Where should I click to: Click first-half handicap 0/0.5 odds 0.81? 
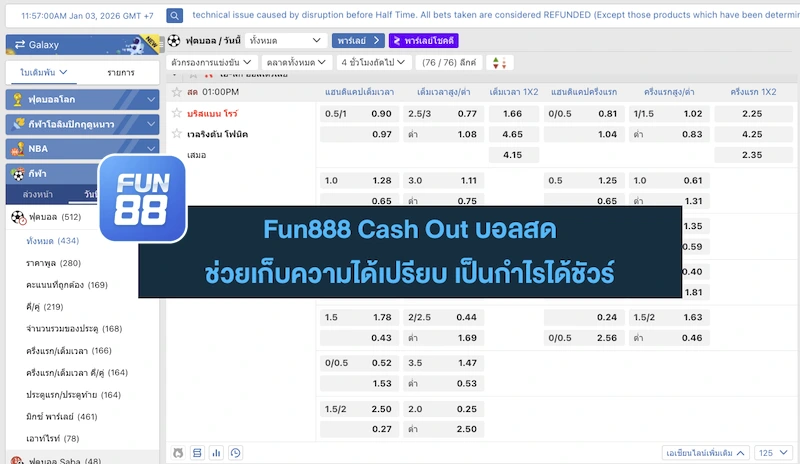pyautogui.click(x=584, y=113)
